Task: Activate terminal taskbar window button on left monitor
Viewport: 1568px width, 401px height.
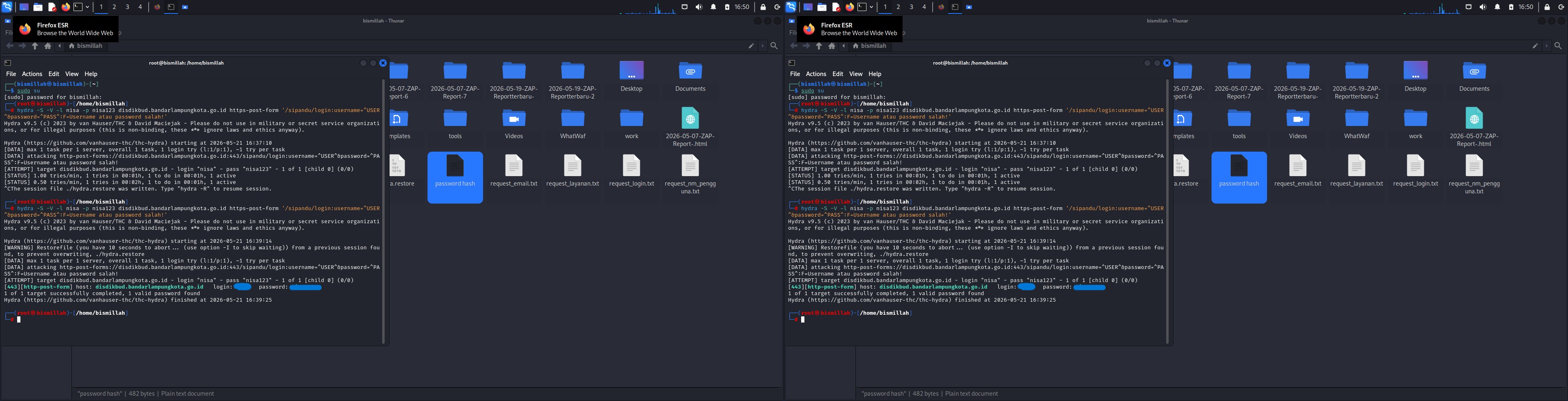Action: tap(171, 7)
